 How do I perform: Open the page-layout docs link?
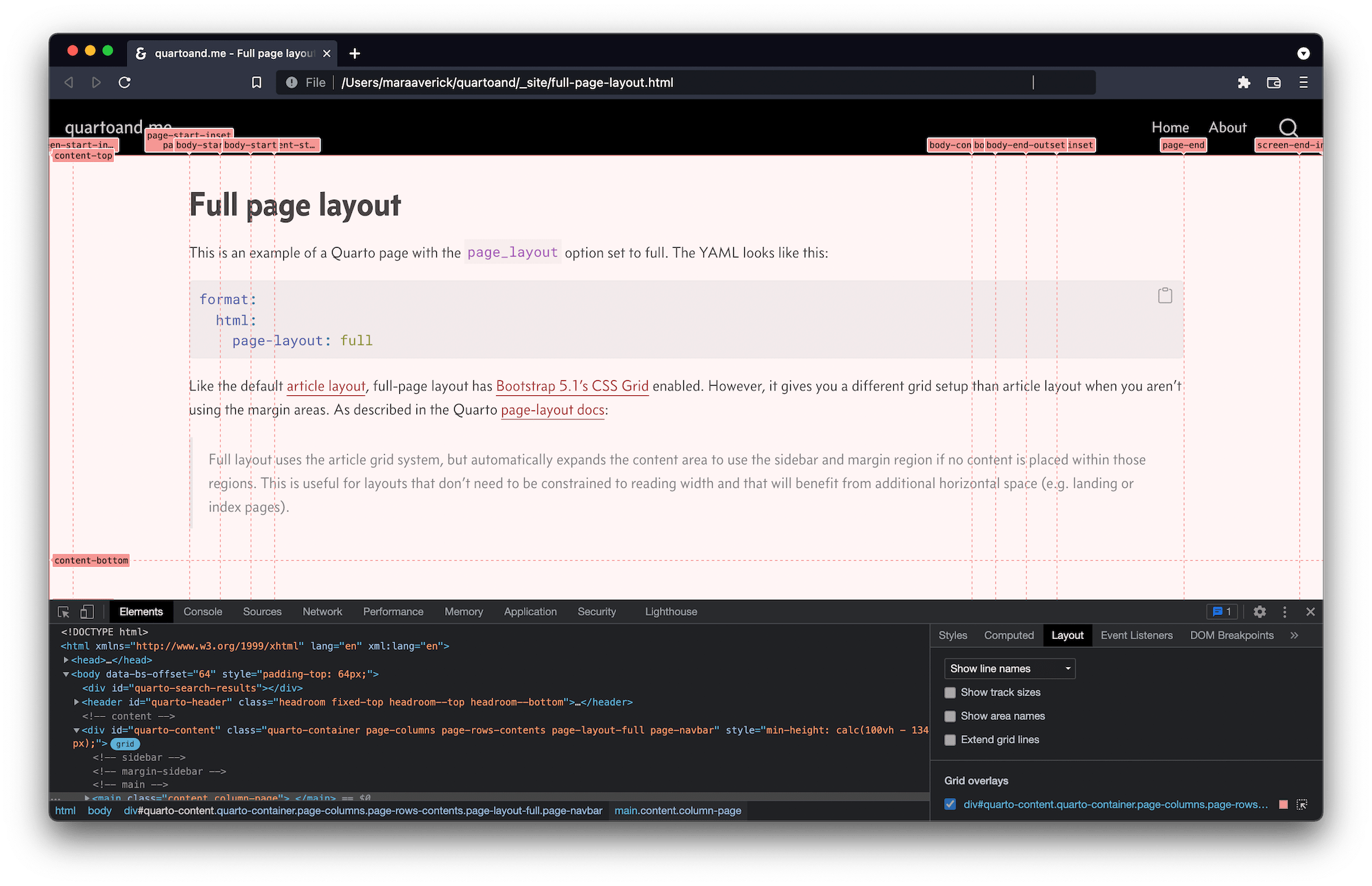coord(552,410)
